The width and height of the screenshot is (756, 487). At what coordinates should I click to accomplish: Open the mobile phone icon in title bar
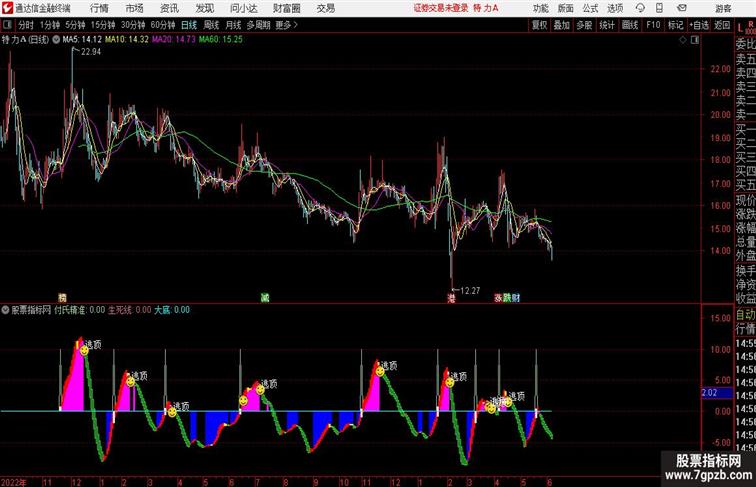pyautogui.click(x=659, y=8)
